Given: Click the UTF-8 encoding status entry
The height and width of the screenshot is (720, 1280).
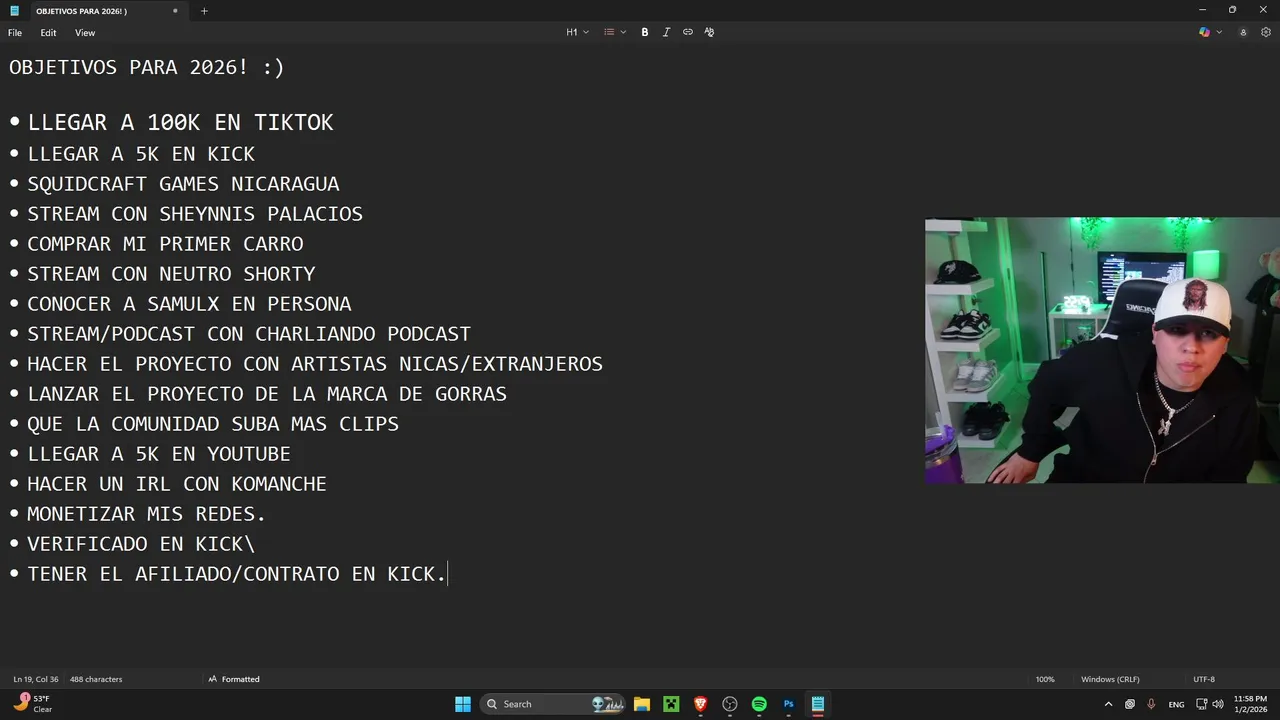Looking at the screenshot, I should (x=1204, y=679).
